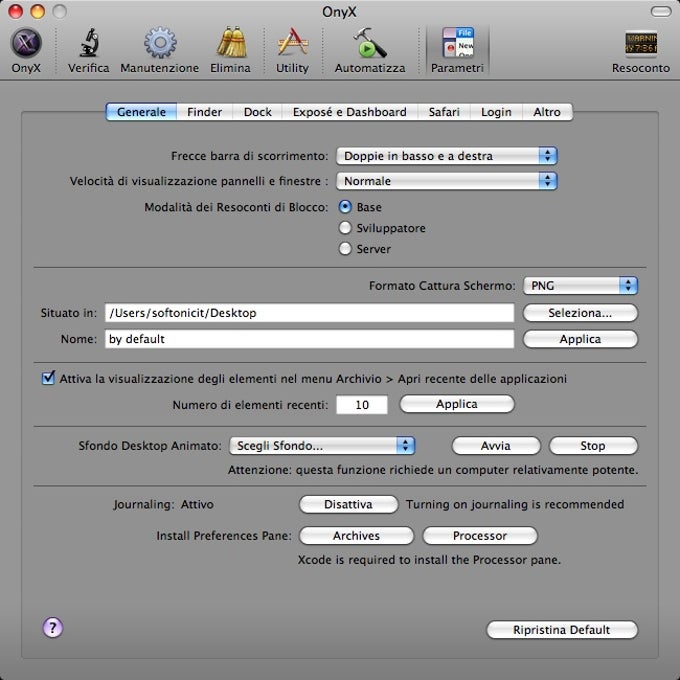This screenshot has width=680, height=680.
Task: Click the Situato in path field
Action: pyautogui.click(x=309, y=313)
